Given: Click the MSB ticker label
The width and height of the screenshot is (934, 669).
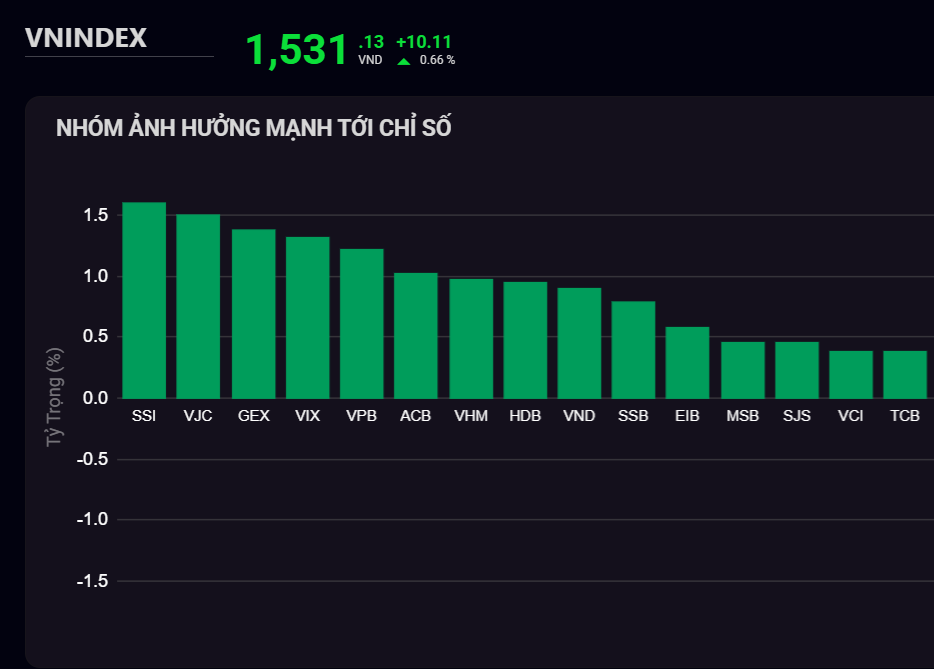Looking at the screenshot, I should click(743, 416).
